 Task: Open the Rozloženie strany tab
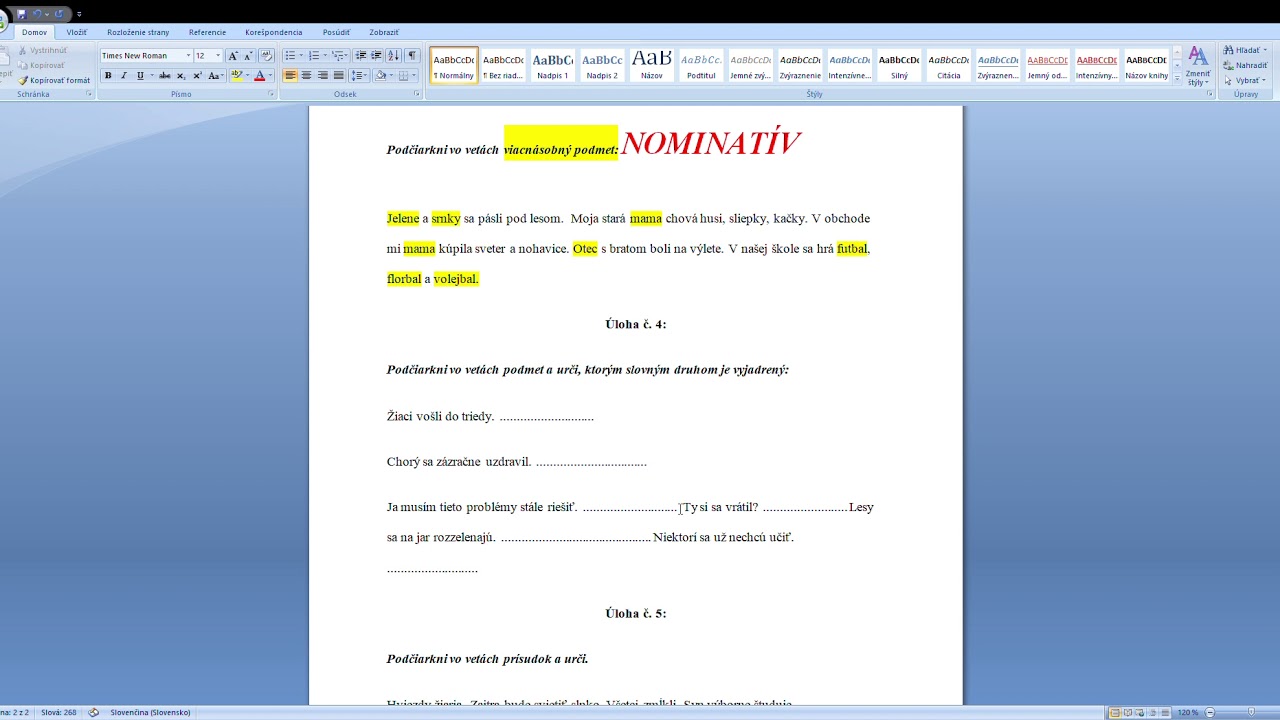click(x=138, y=32)
